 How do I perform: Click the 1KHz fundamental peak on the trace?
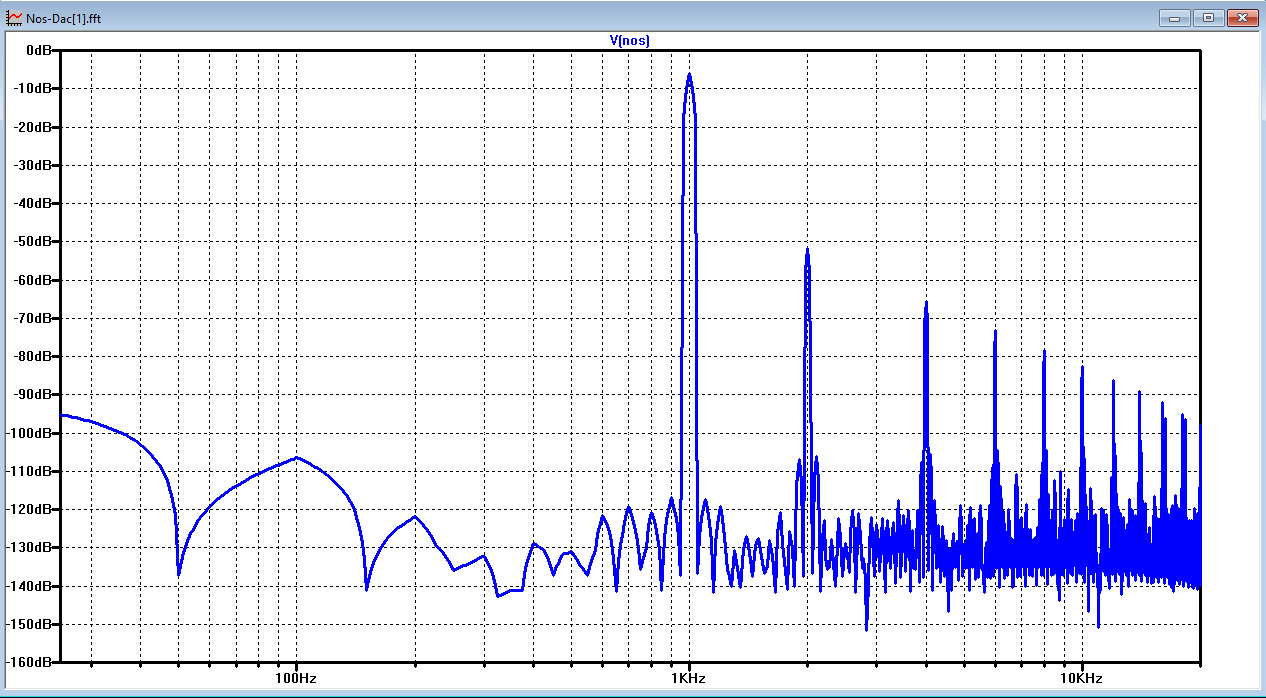689,75
